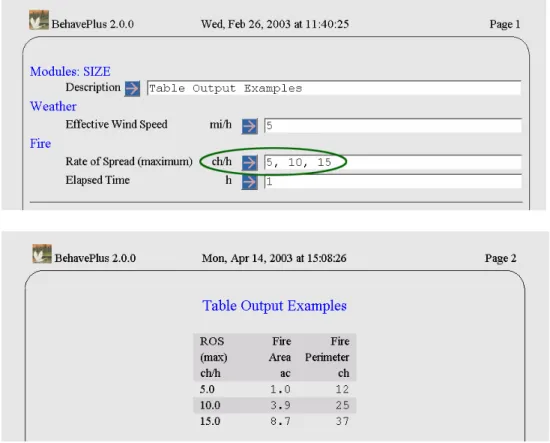Click the Fire Perimeter column header

327,357
